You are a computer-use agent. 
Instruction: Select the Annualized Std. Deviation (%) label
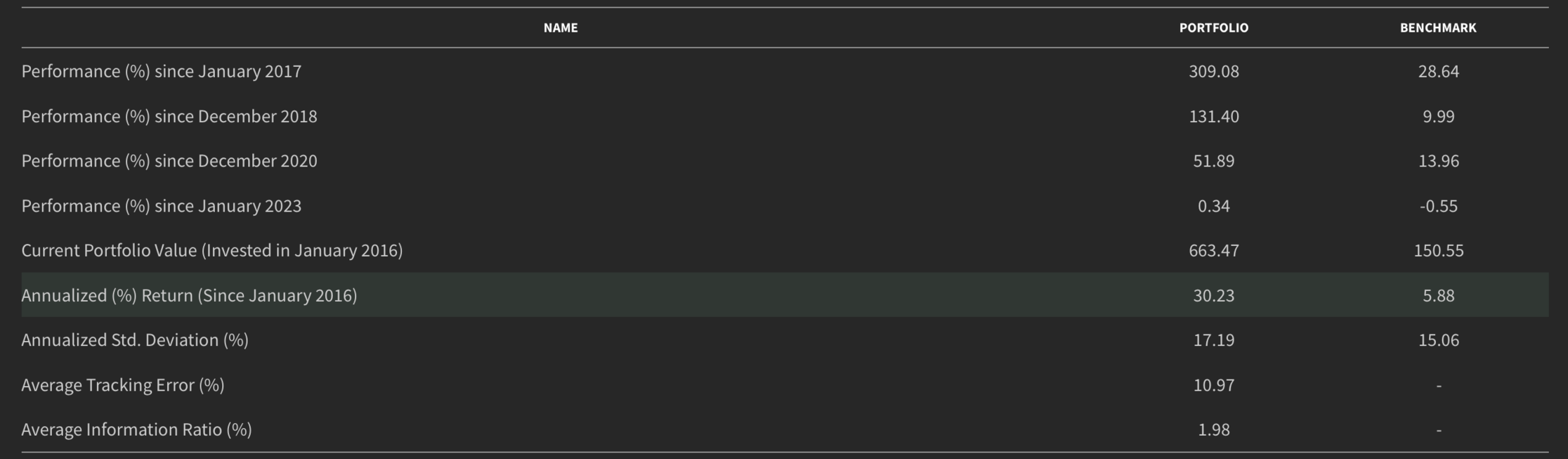point(135,340)
